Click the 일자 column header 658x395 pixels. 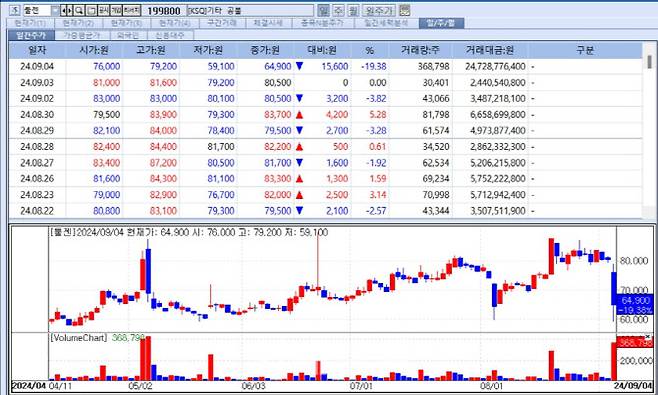tap(37, 50)
